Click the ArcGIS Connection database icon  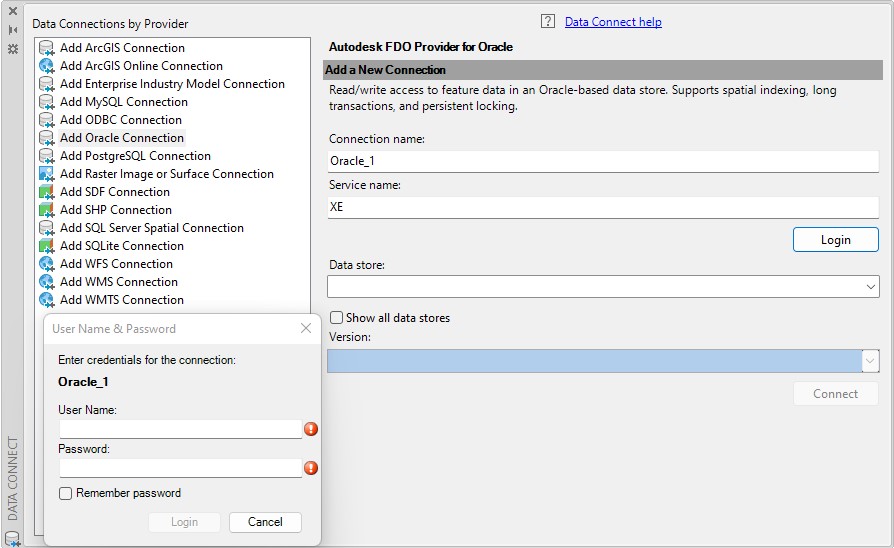(x=46, y=48)
